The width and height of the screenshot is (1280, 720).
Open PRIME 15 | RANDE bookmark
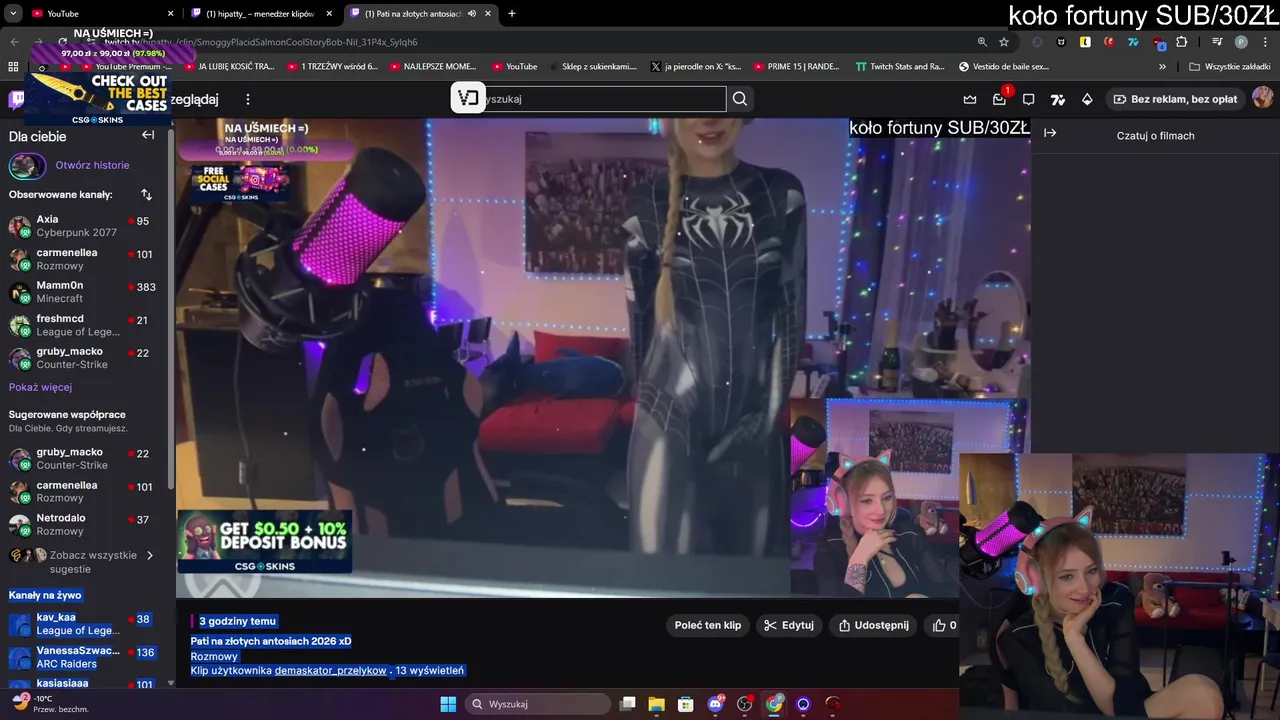coord(796,66)
